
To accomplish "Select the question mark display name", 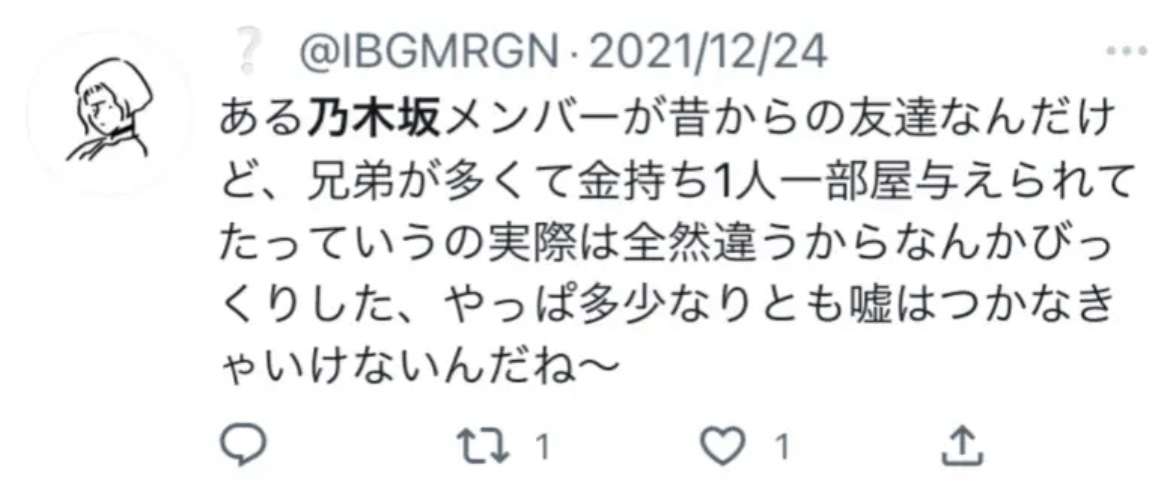I will click(255, 53).
